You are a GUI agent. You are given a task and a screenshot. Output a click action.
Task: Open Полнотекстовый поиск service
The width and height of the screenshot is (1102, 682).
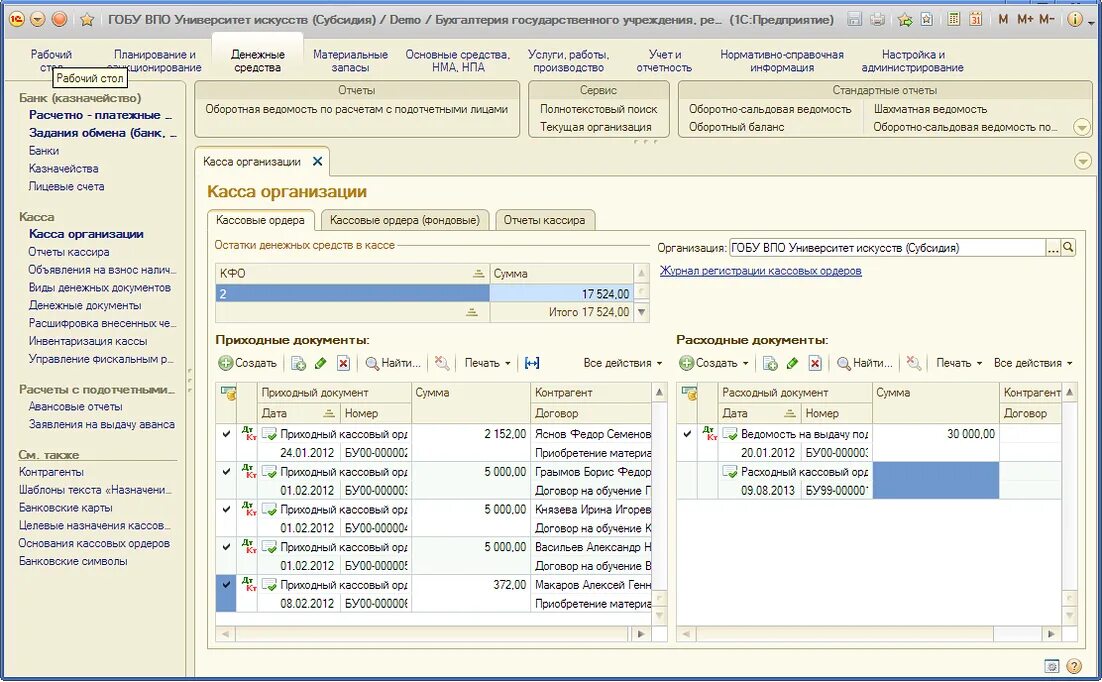click(x=598, y=109)
